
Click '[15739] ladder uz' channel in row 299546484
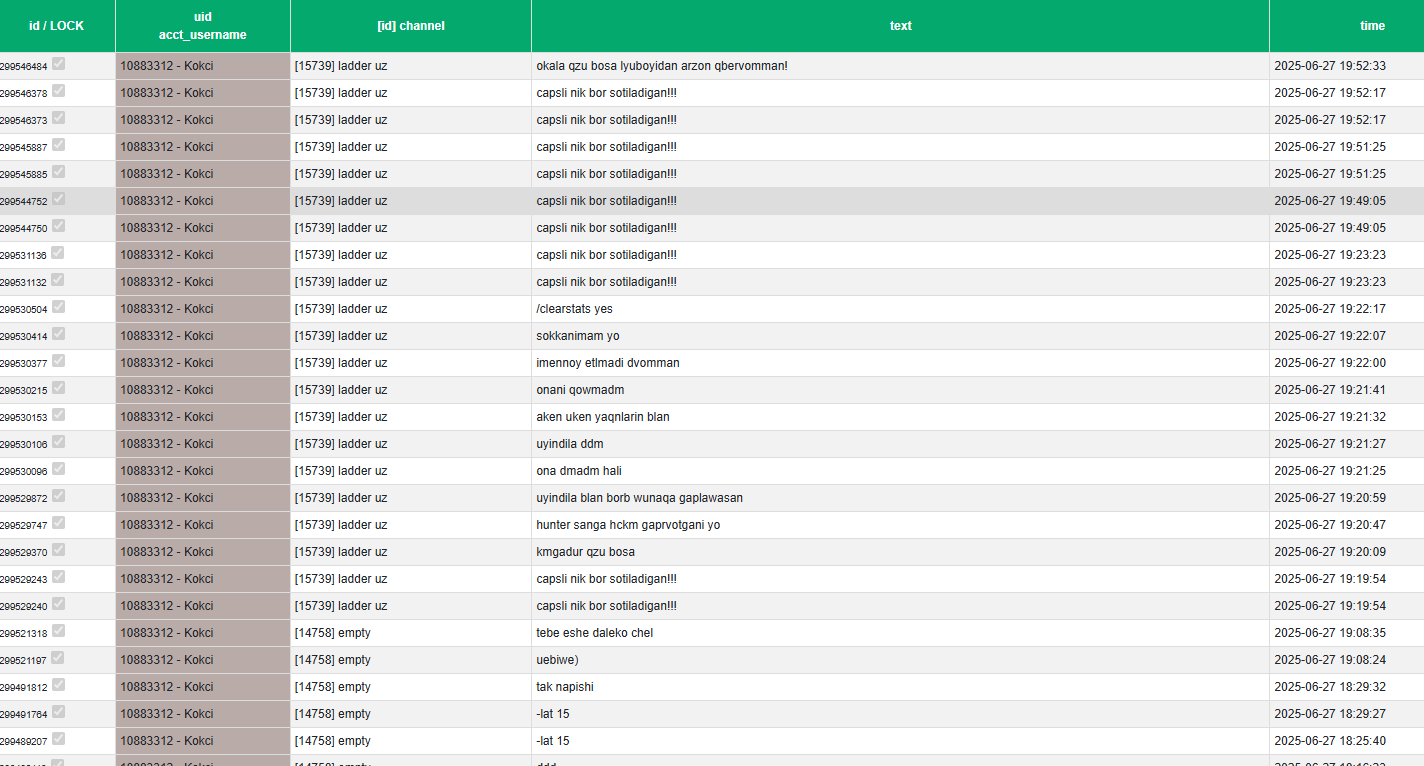pos(341,66)
